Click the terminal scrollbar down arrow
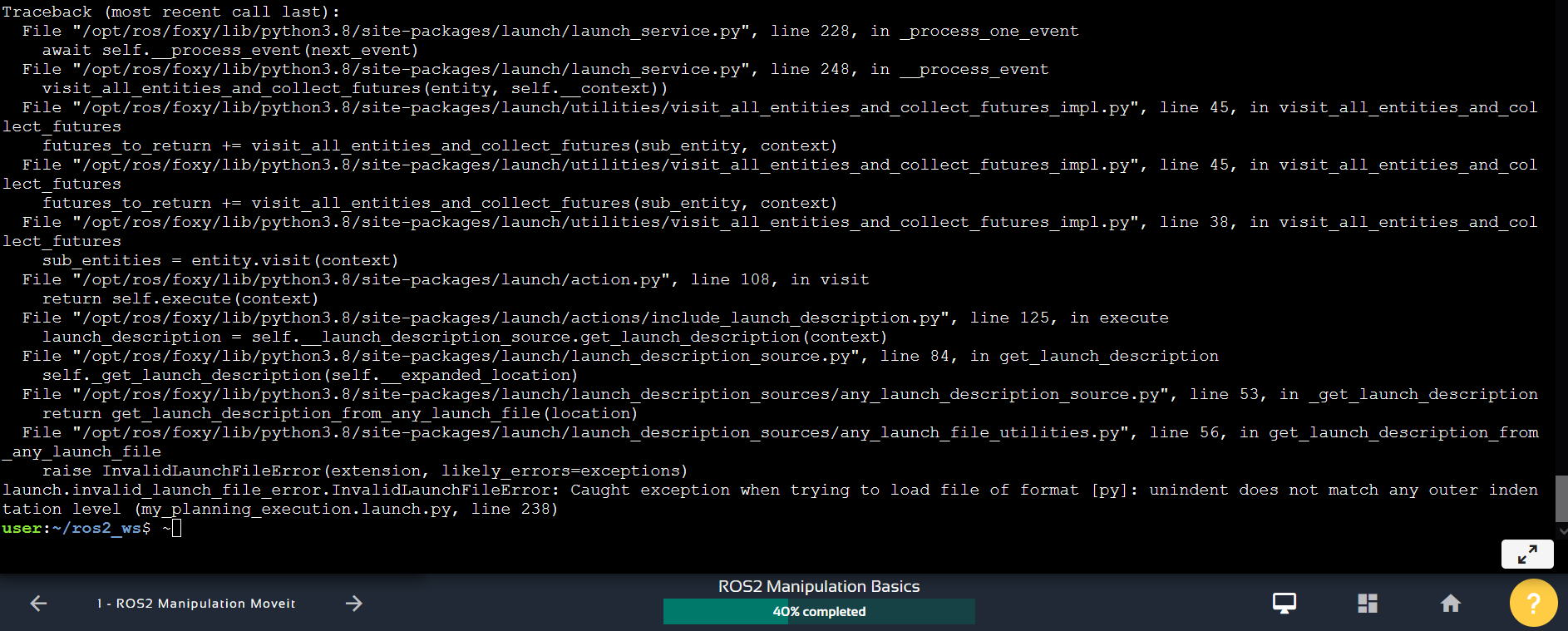 point(1561,530)
